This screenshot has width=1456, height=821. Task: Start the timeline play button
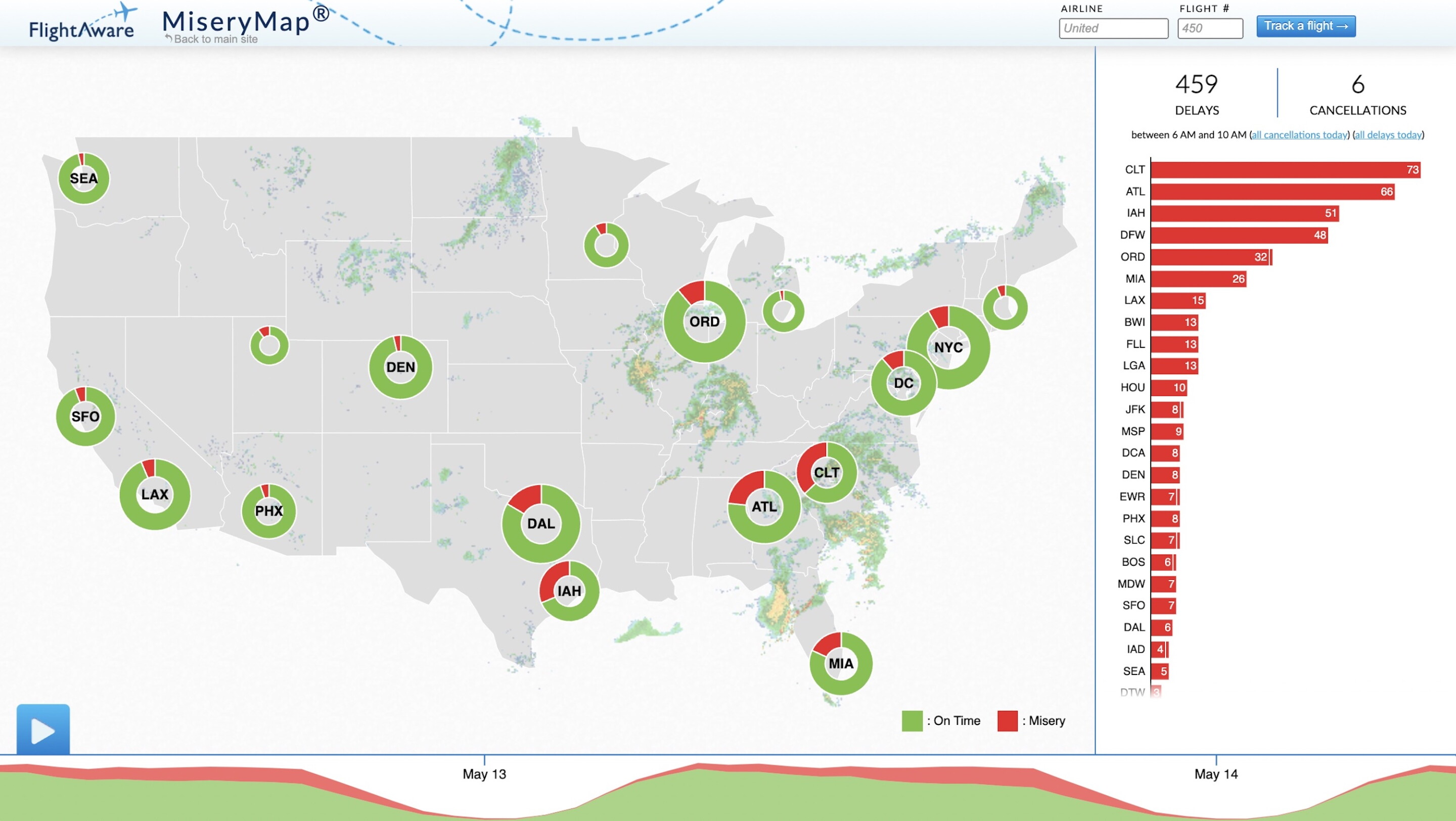coord(43,729)
